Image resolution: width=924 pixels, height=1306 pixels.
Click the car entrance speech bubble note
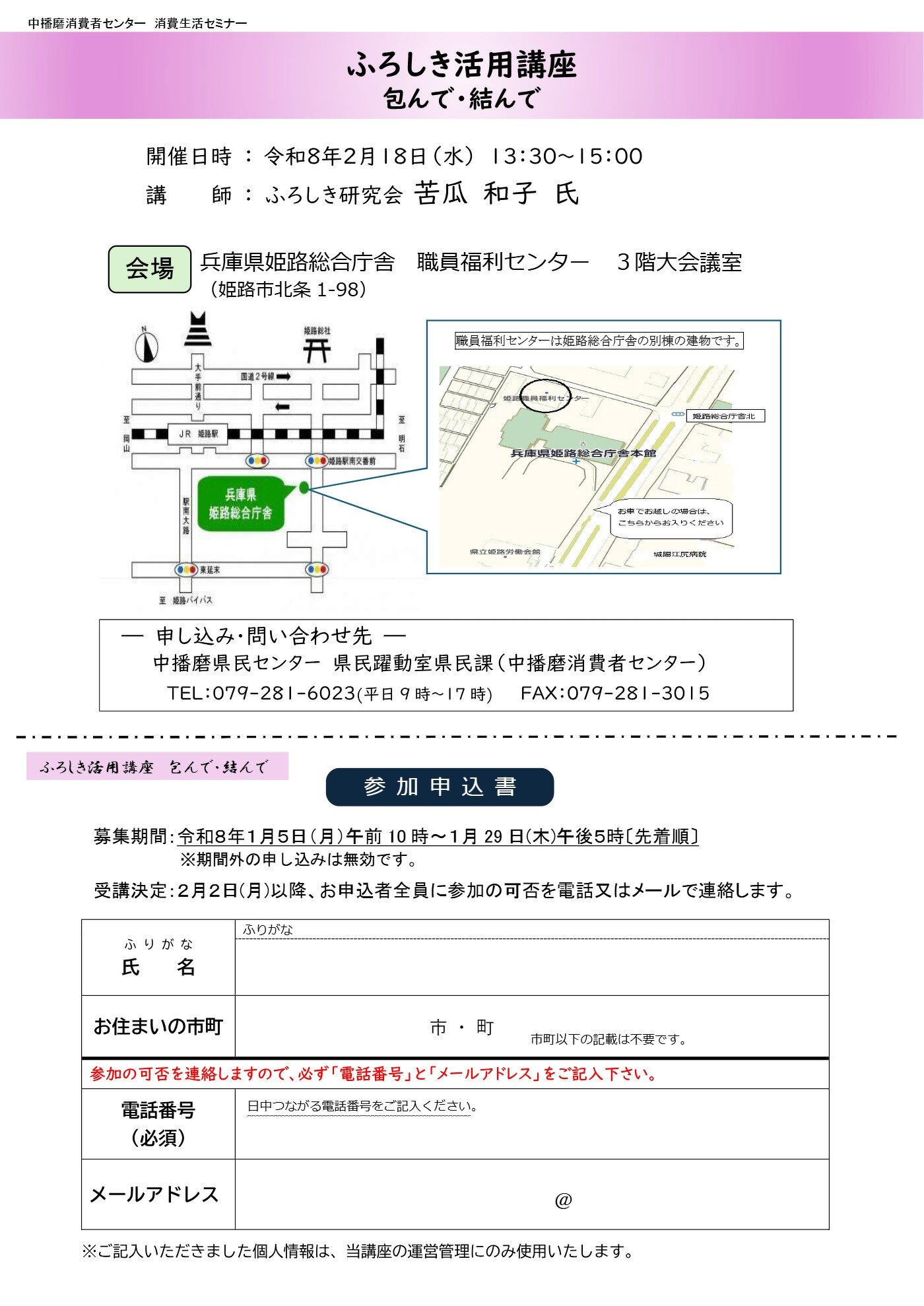point(670,517)
